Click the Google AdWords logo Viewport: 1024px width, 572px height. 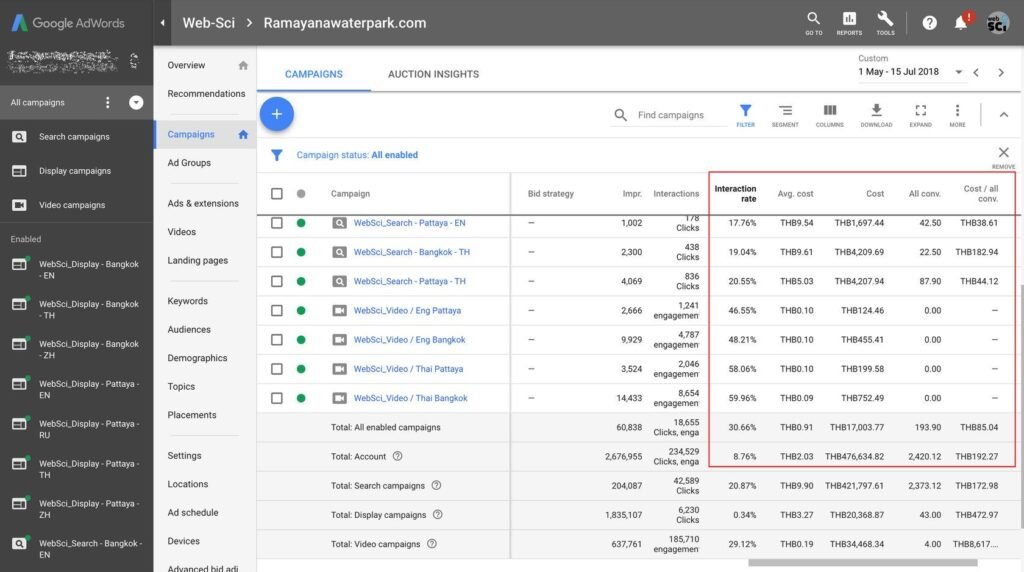68,23
